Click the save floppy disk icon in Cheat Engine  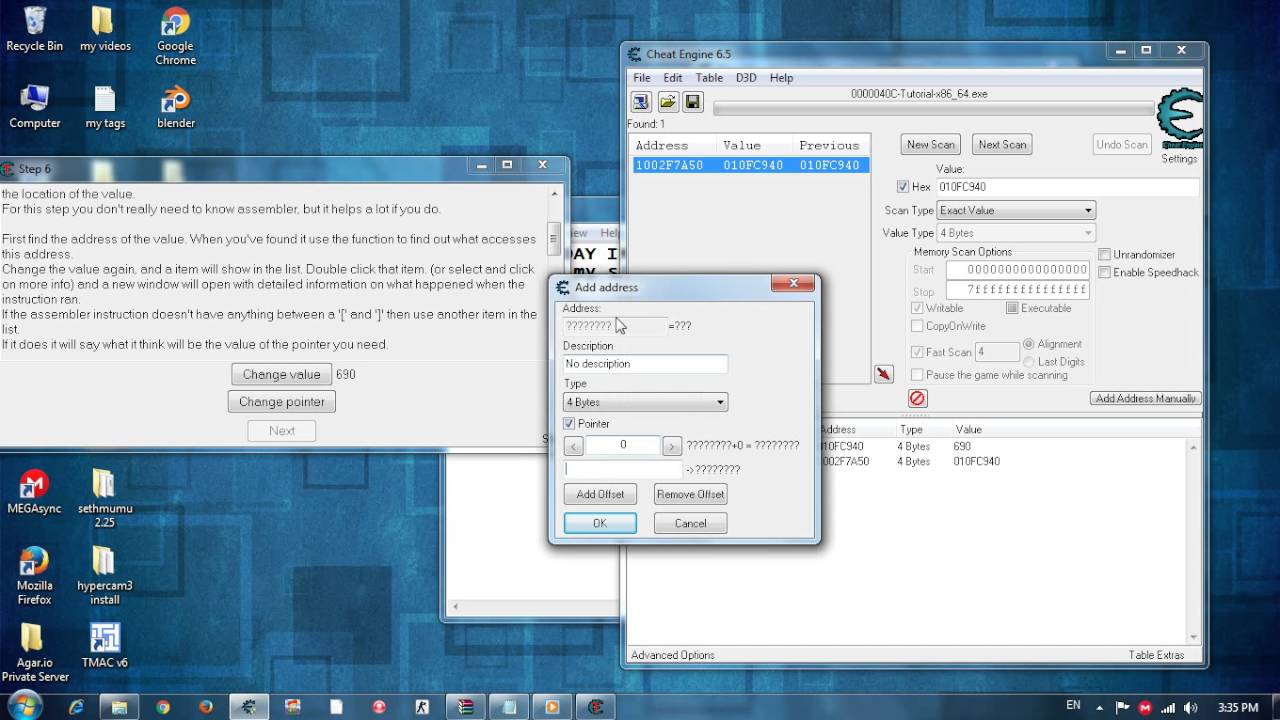(x=693, y=102)
